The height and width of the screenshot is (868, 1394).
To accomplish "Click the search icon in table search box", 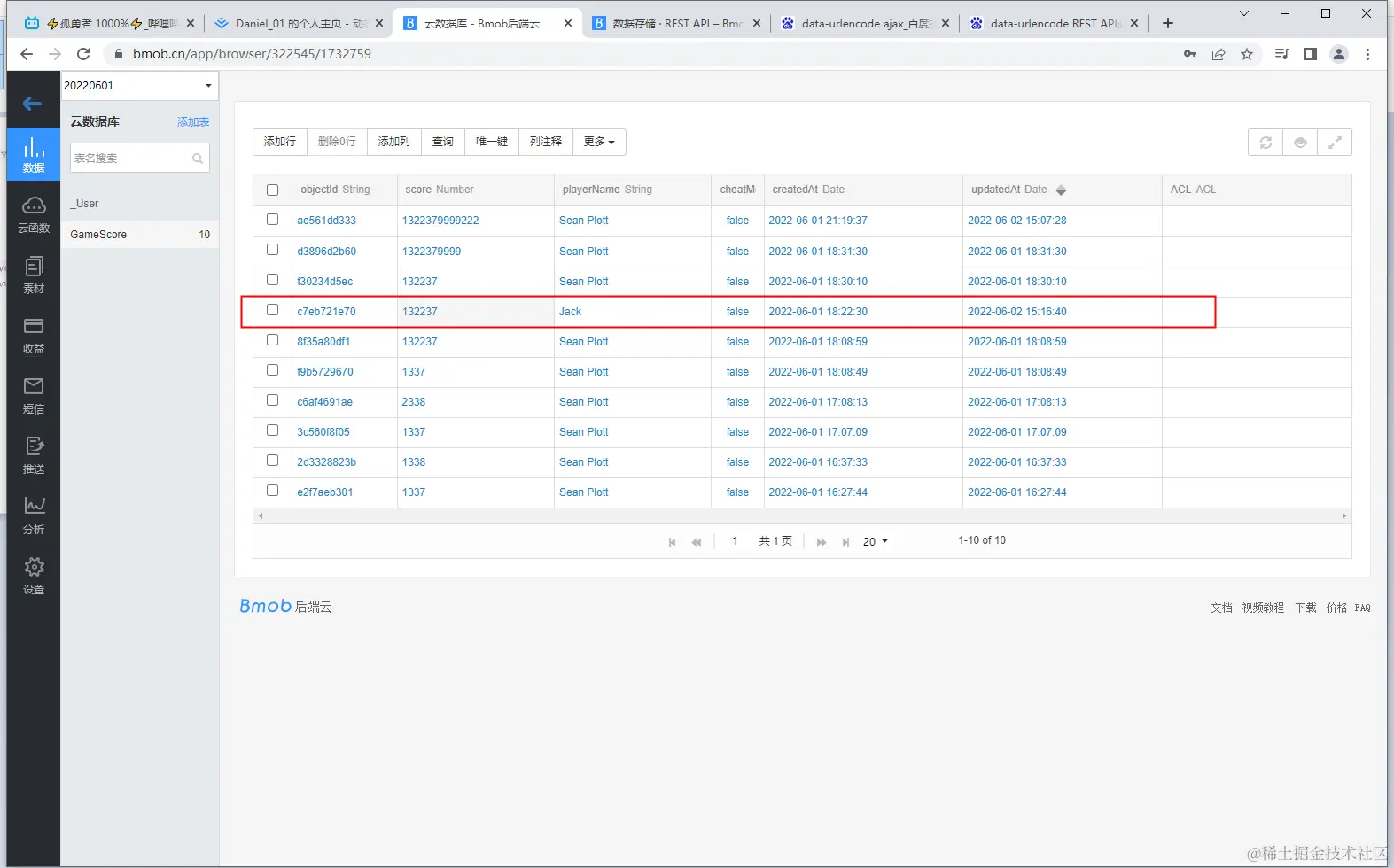I will pyautogui.click(x=198, y=159).
